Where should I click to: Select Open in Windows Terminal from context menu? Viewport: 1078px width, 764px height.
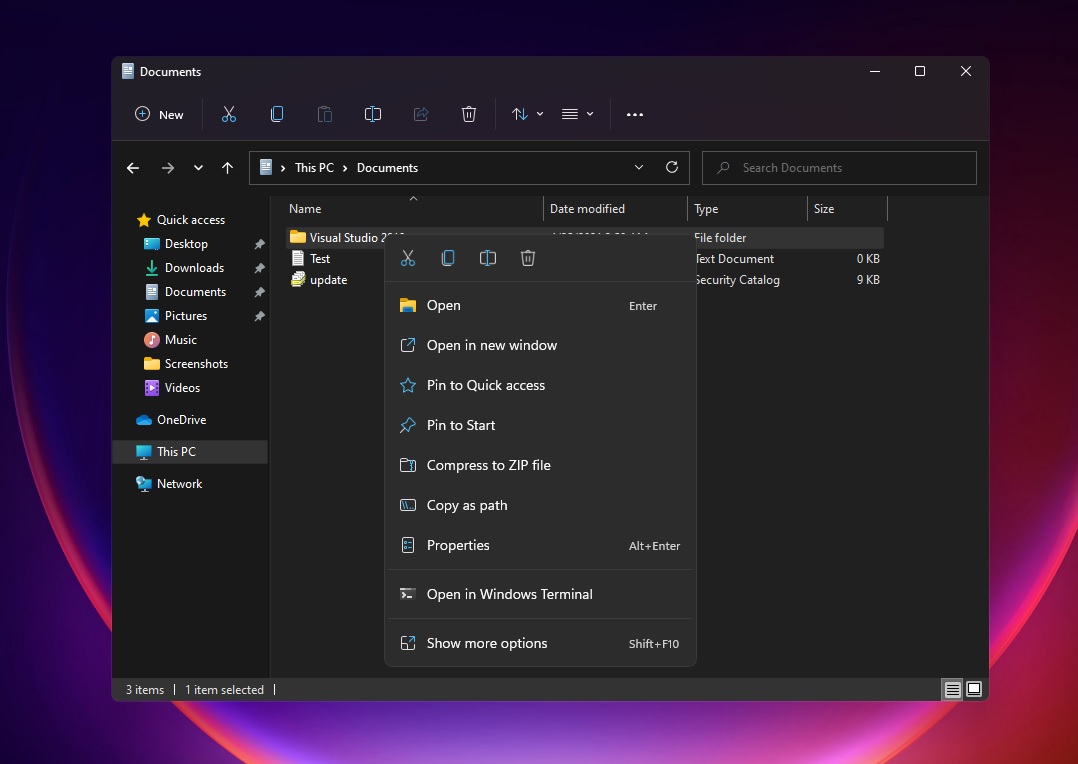point(510,594)
